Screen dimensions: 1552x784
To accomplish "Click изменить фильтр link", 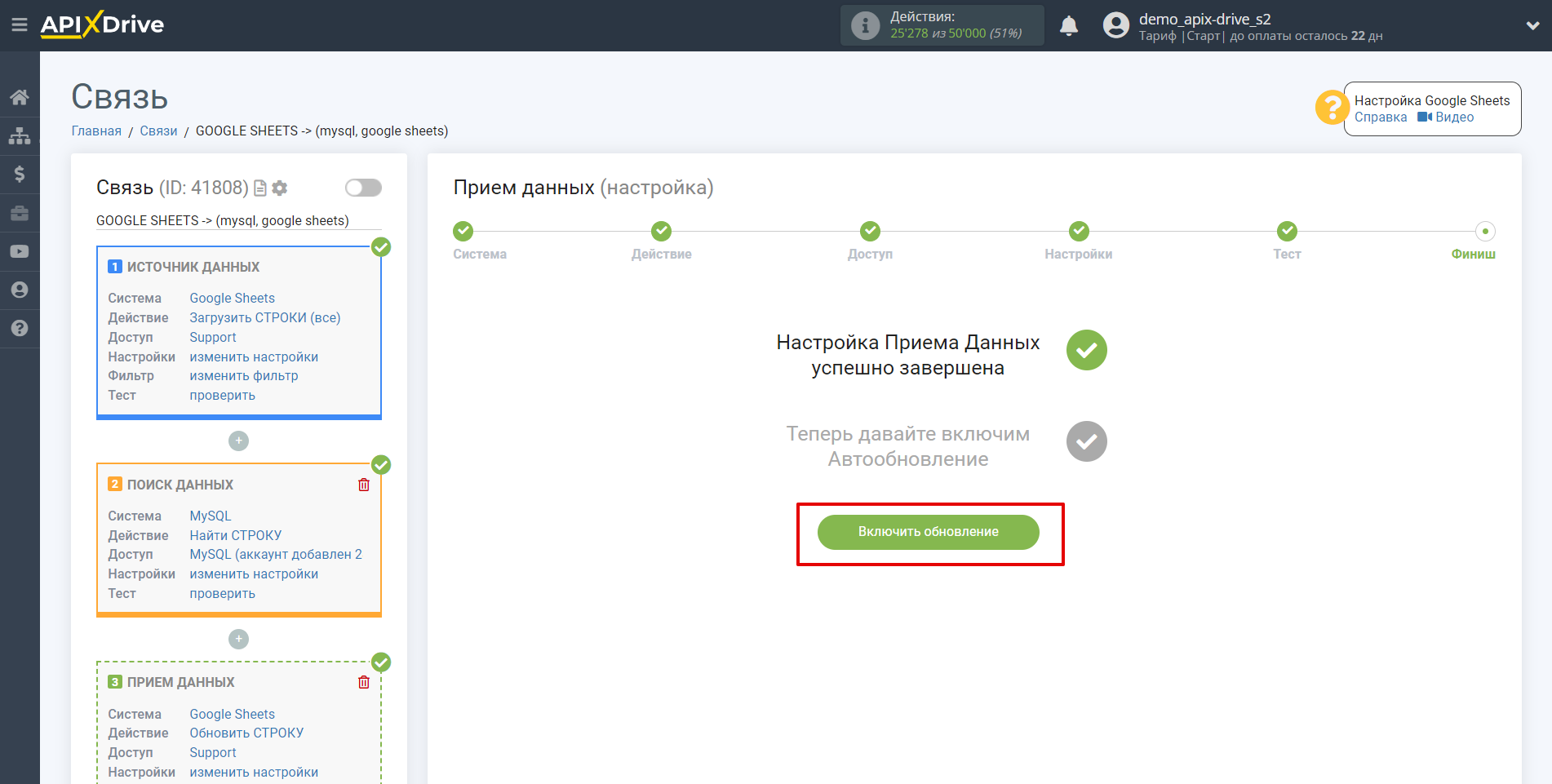I will [244, 375].
